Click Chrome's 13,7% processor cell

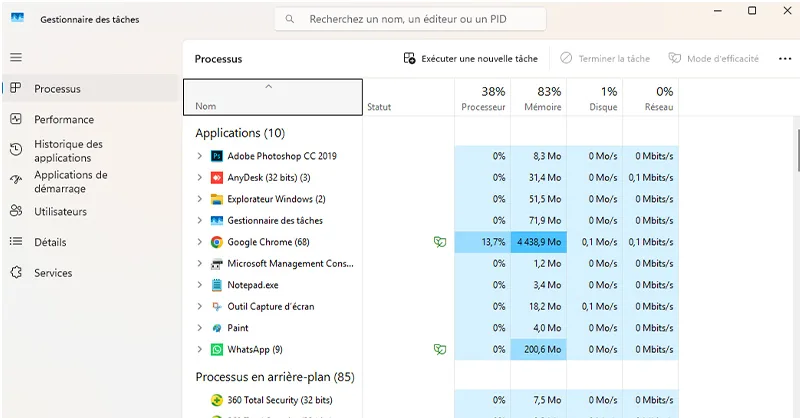(483, 242)
